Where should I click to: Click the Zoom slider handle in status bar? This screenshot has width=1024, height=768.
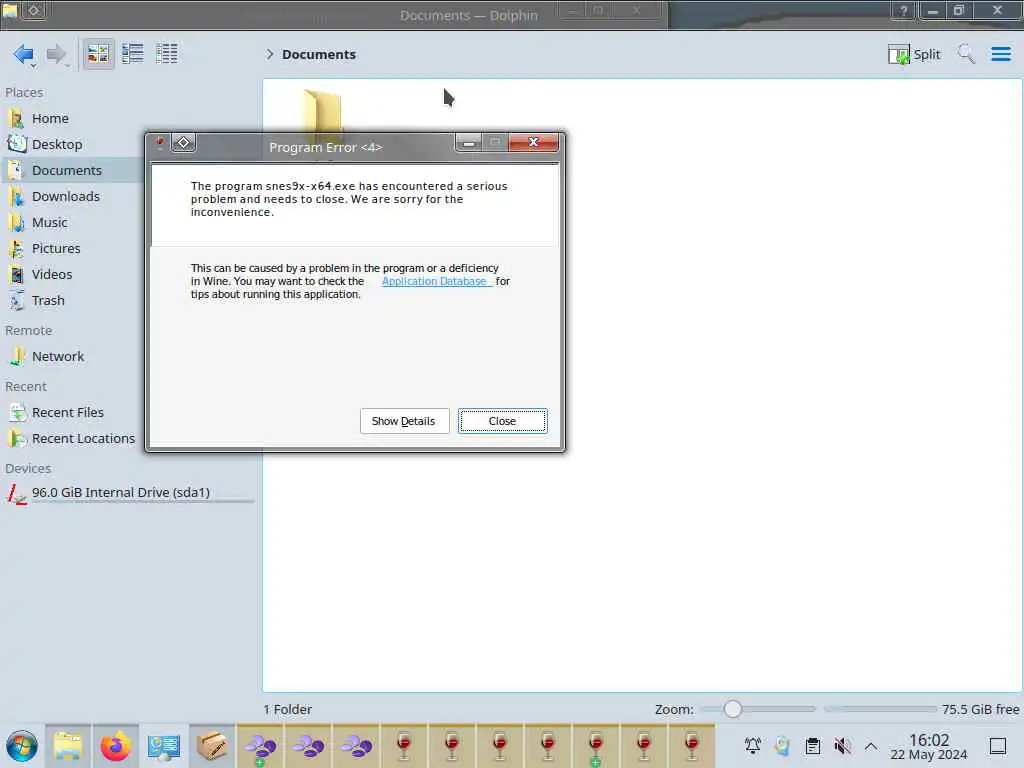(x=733, y=709)
